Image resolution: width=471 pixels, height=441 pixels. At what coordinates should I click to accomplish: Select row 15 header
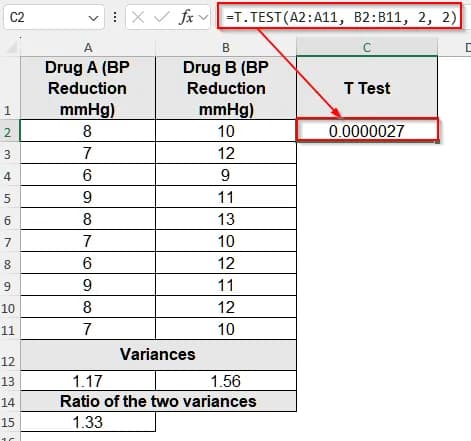(10, 422)
